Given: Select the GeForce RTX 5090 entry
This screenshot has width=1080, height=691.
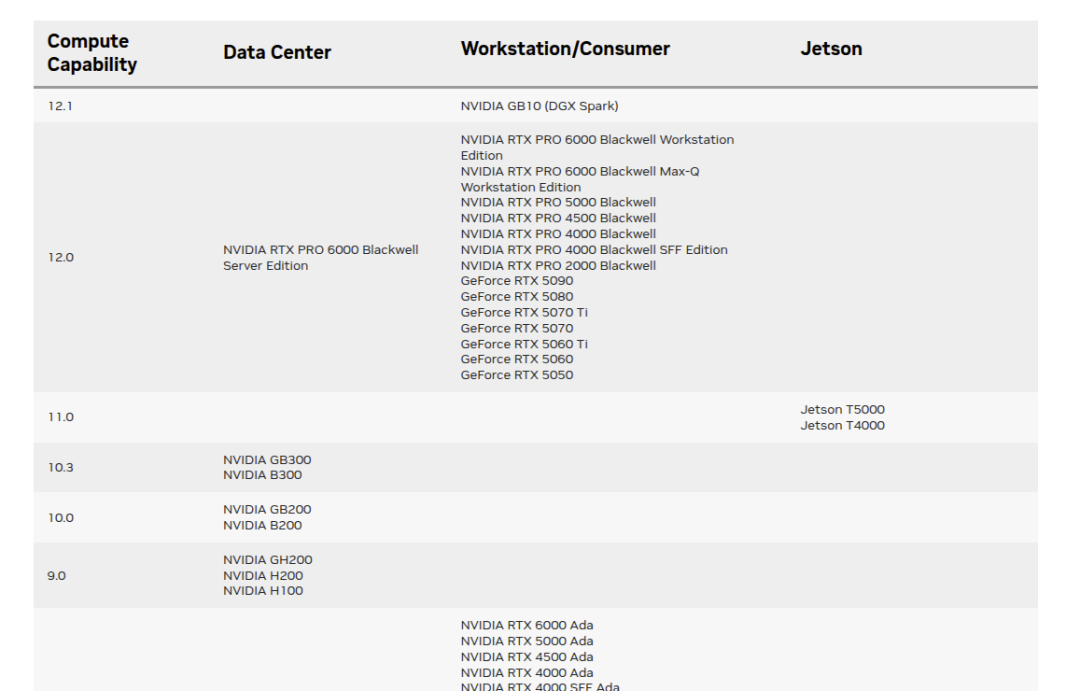Looking at the screenshot, I should (517, 281).
